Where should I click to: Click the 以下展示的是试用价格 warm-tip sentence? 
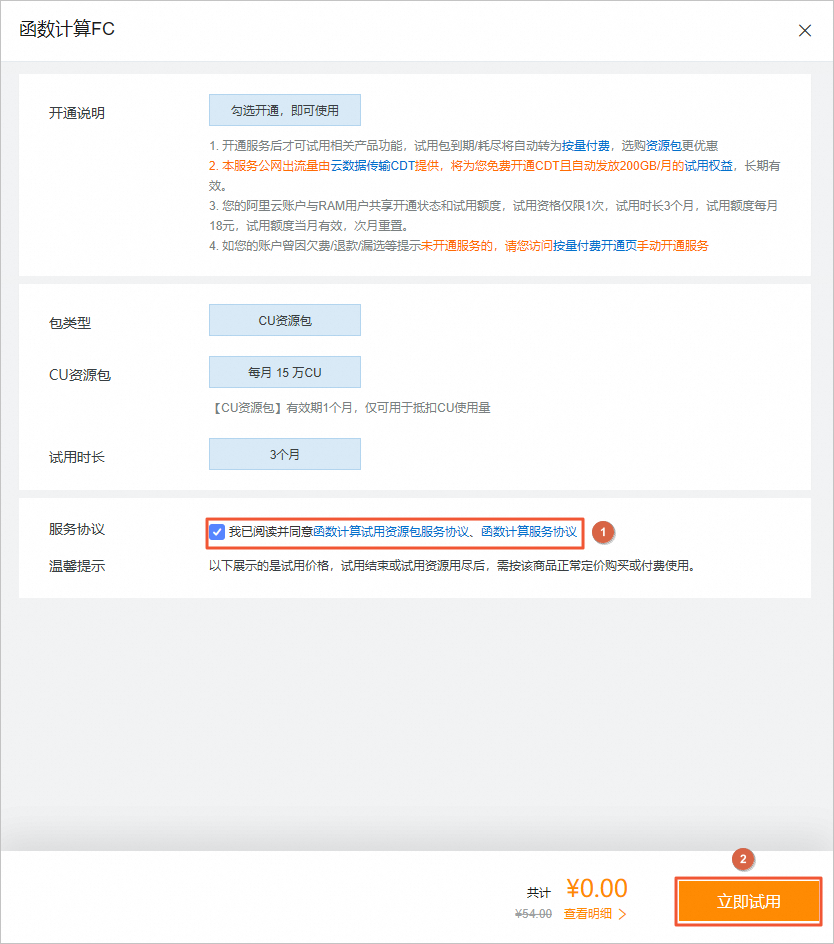point(452,566)
